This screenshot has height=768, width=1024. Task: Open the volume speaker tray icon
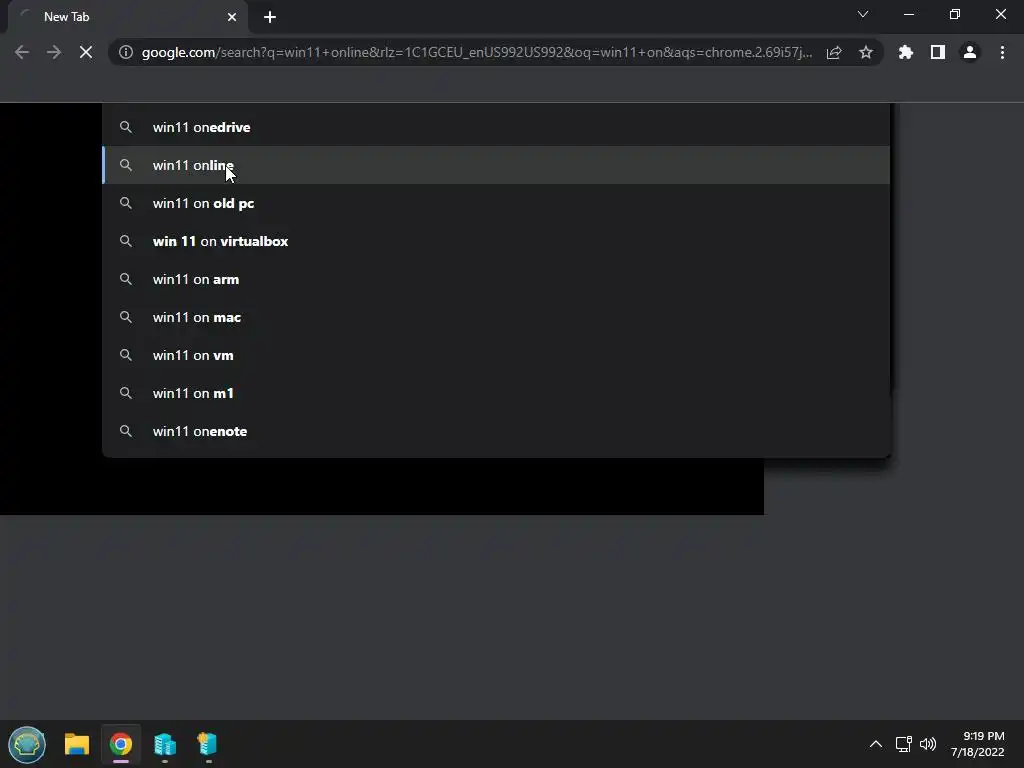927,744
